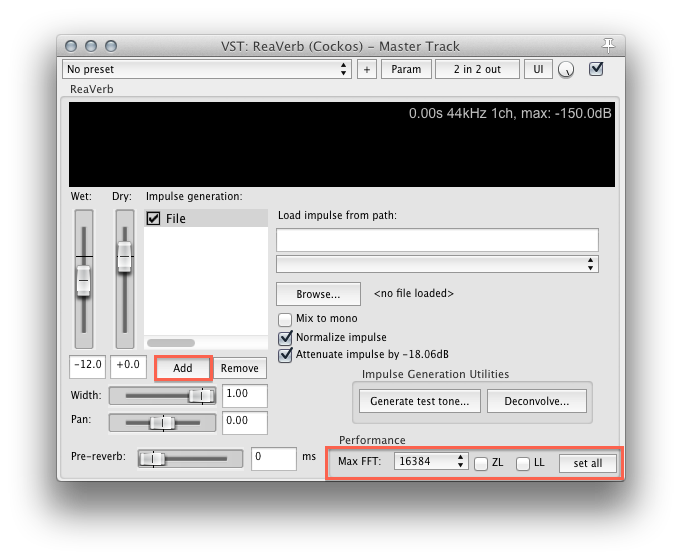Click Generate test tone... button

coord(420,401)
